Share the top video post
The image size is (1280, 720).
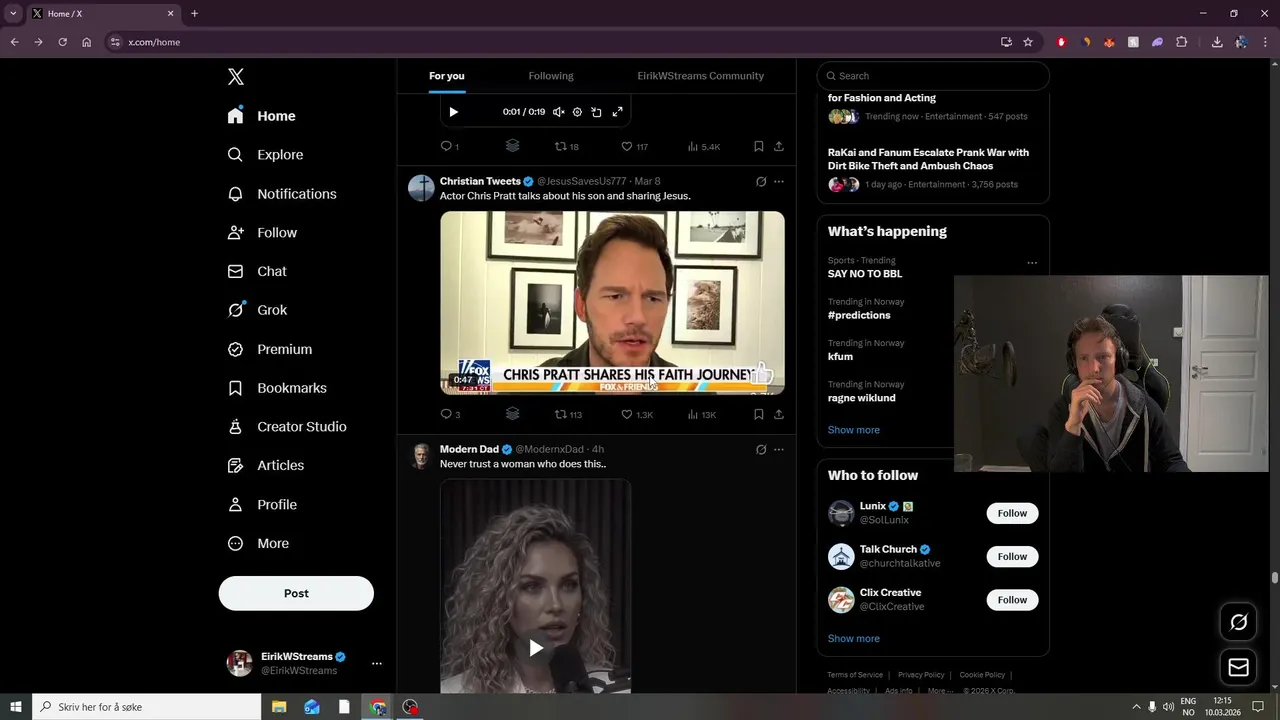tap(779, 146)
